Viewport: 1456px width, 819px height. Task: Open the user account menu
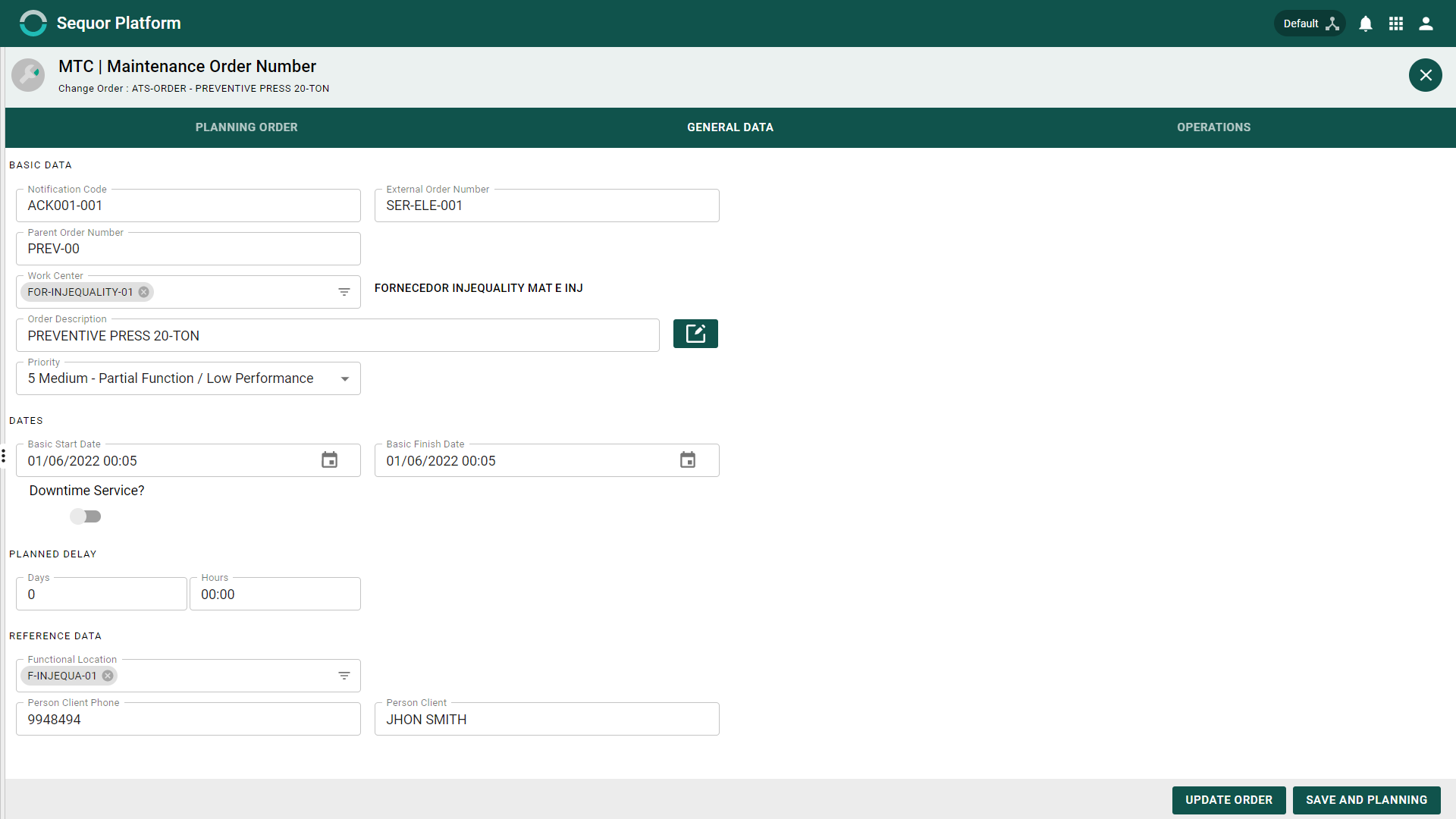coord(1426,24)
